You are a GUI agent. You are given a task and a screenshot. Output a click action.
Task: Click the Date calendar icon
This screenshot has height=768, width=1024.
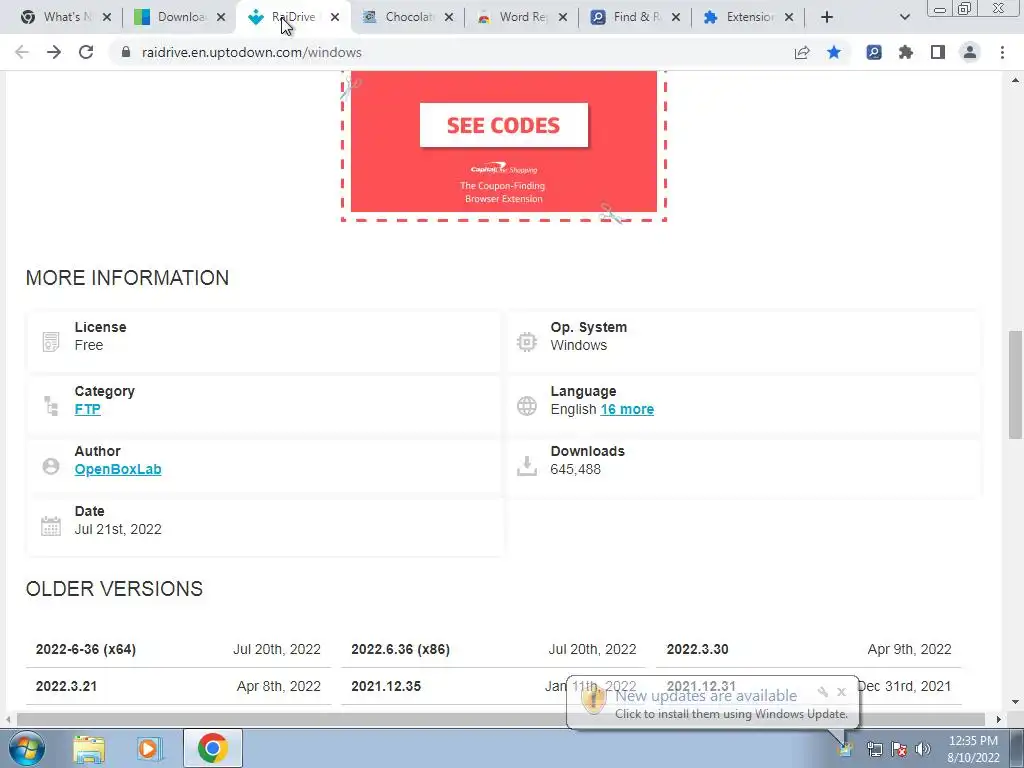coord(51,526)
